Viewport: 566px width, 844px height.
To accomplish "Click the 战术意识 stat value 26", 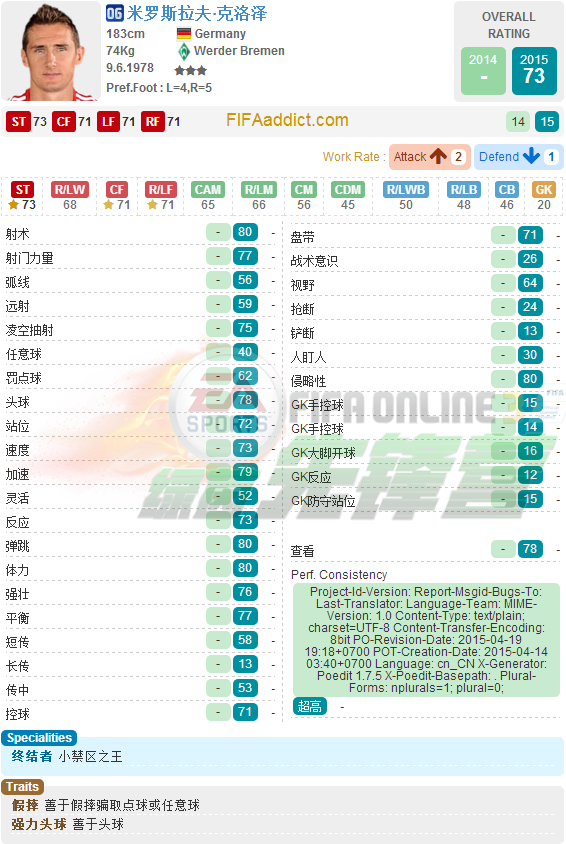I will click(x=530, y=259).
